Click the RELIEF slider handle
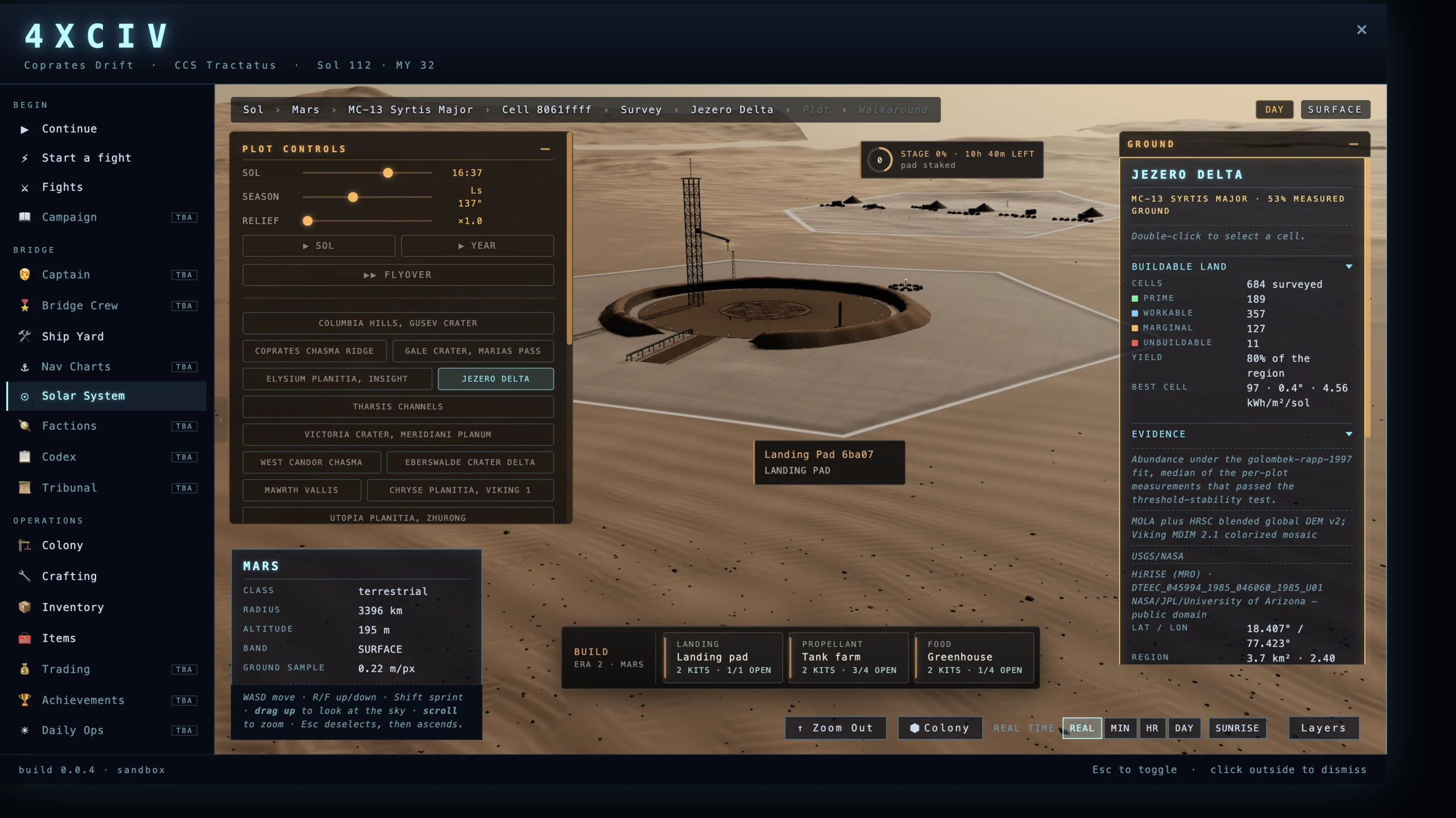Screen dimensions: 1456x818 coord(308,221)
